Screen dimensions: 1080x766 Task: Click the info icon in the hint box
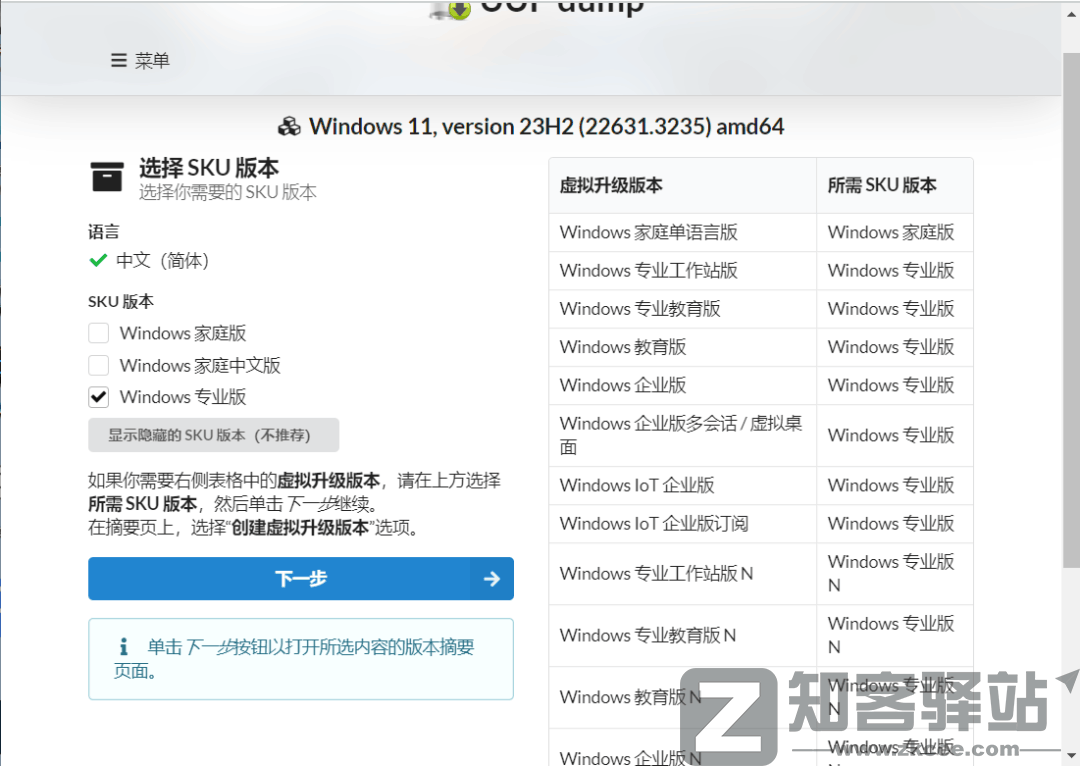click(124, 647)
